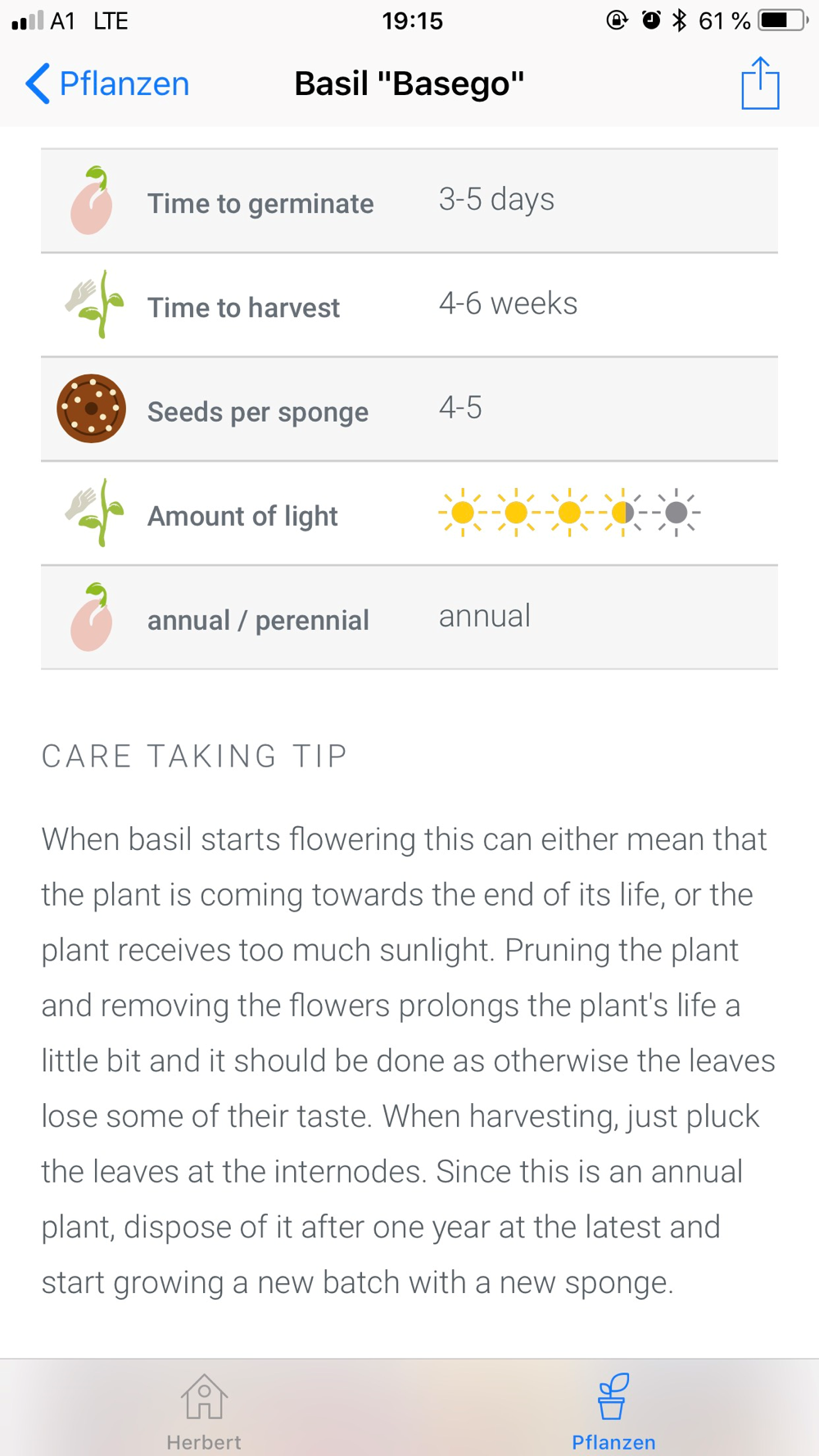Go back to the Pflanzen list
This screenshot has height=1456, width=819.
coord(107,84)
